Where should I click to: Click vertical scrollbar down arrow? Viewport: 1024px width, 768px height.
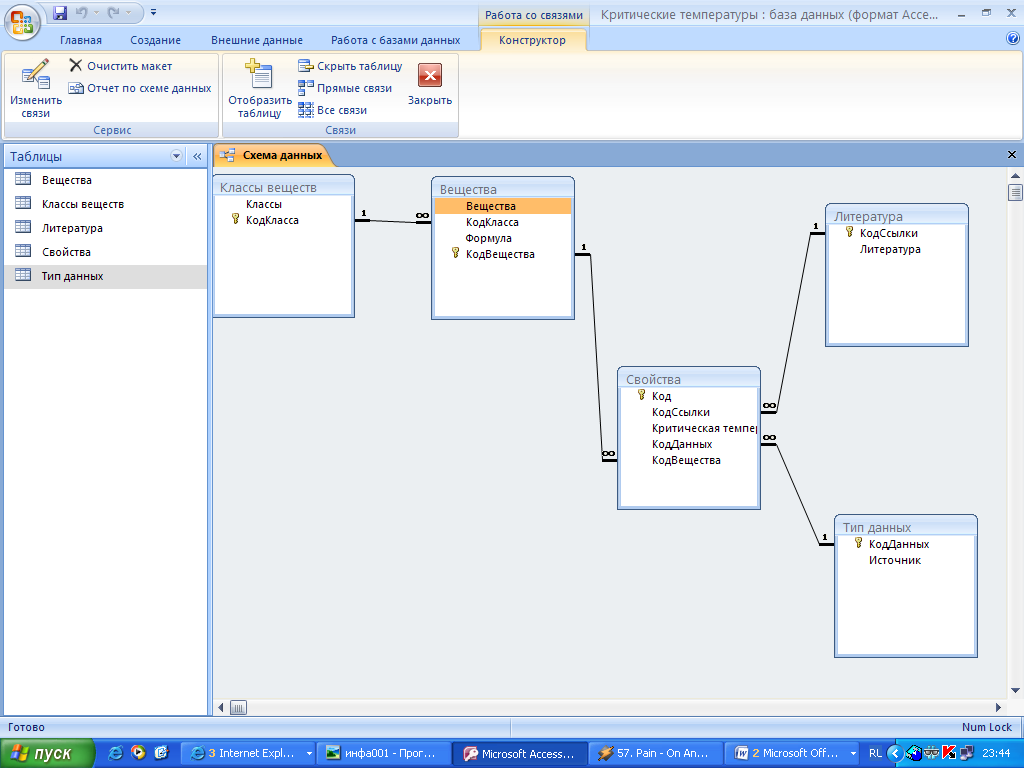click(1015, 690)
